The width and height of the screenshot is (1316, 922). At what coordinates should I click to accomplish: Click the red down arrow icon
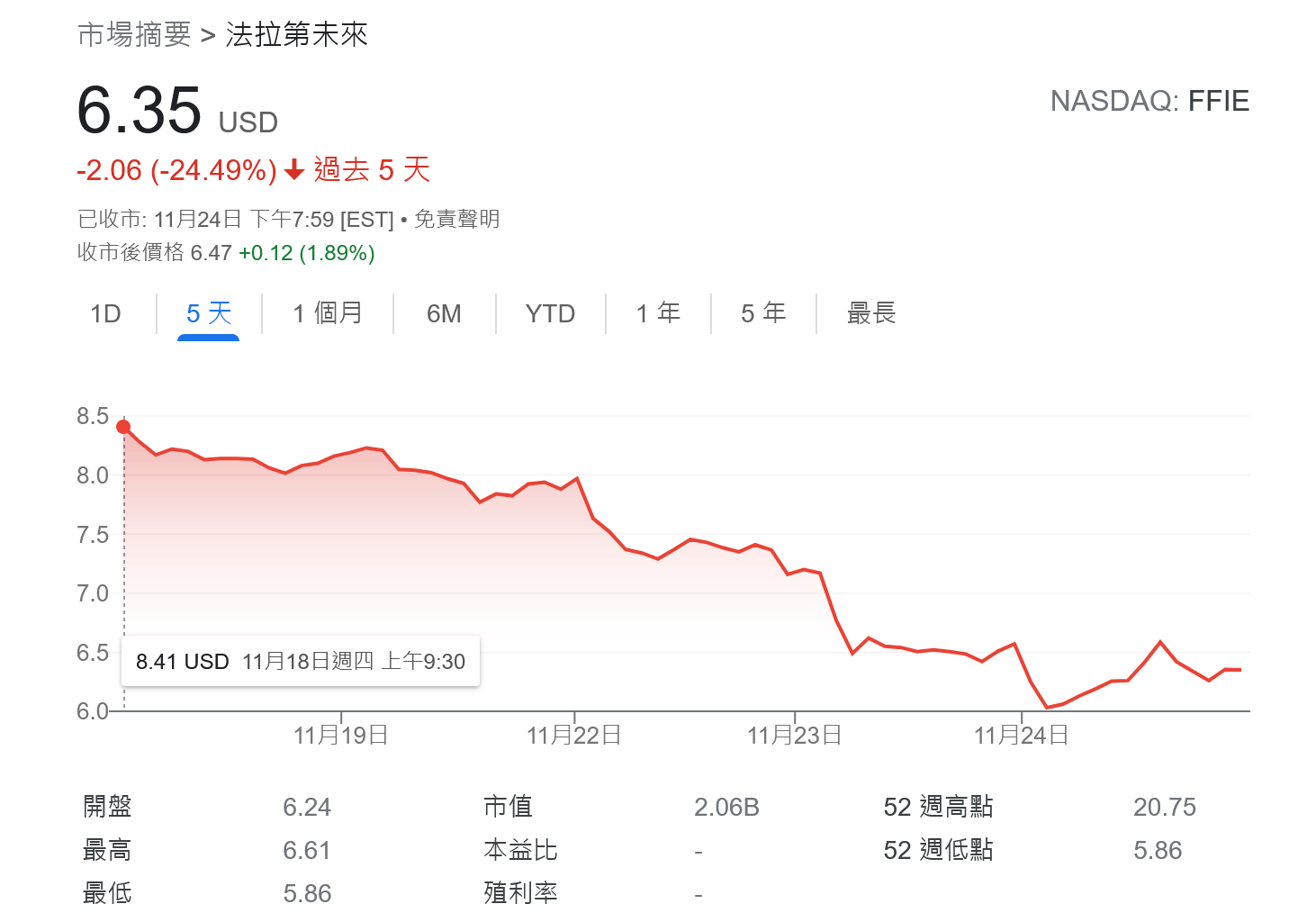(x=294, y=169)
